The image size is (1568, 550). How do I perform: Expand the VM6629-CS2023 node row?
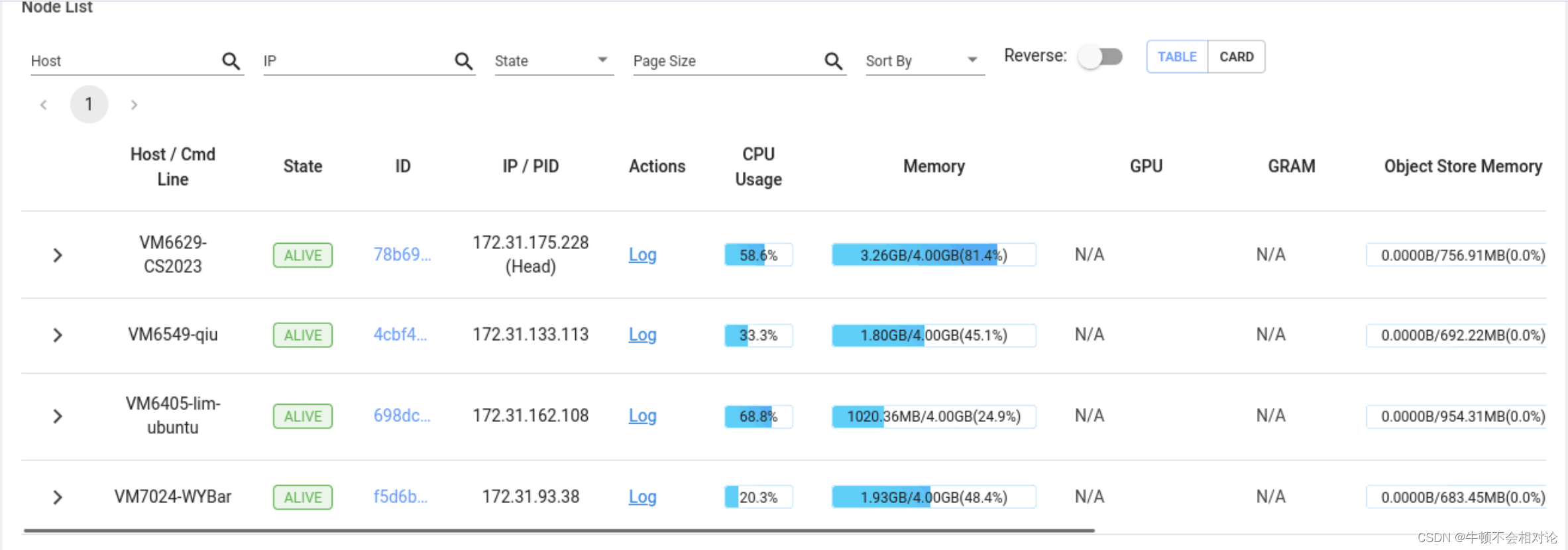(x=58, y=255)
